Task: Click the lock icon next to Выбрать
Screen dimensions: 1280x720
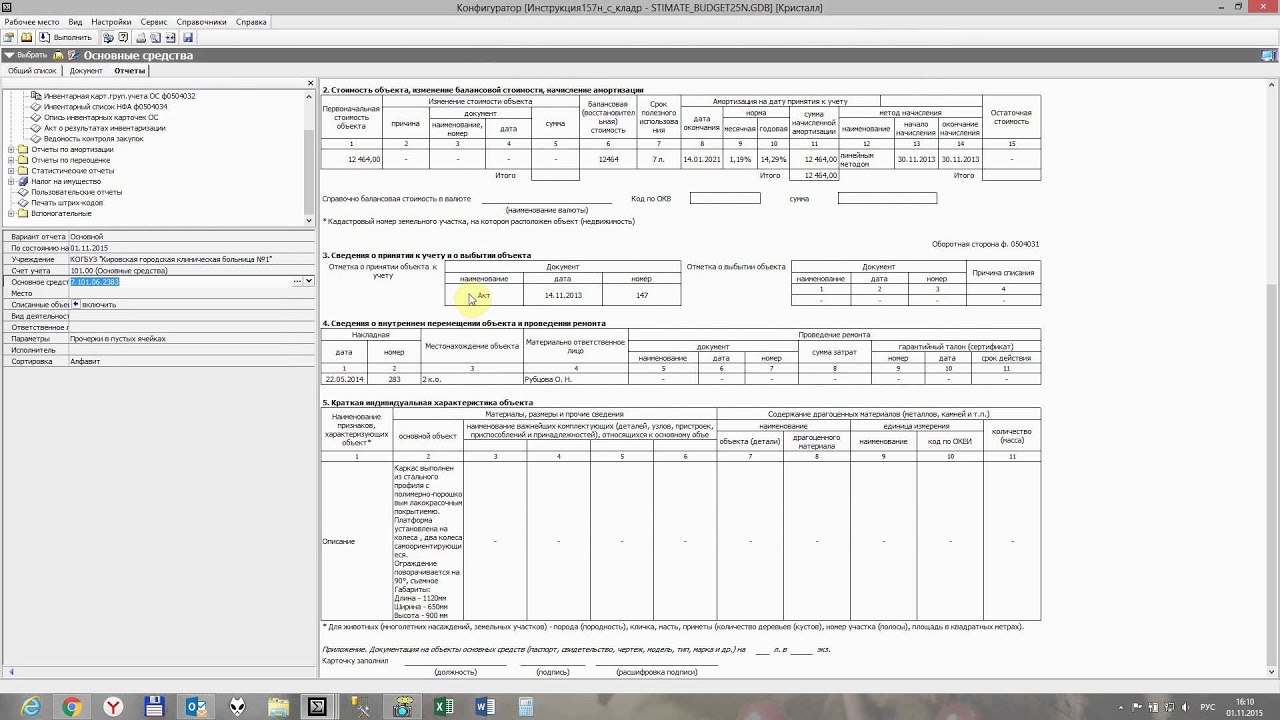Action: (x=58, y=55)
